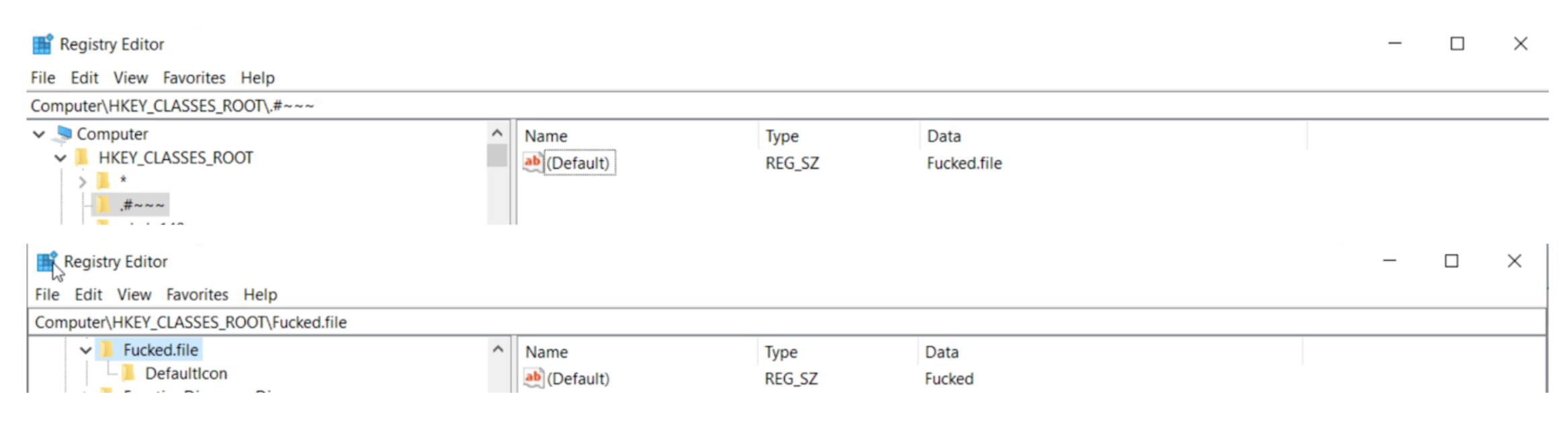Click the Fucked.file folder icon in lower window

click(x=107, y=349)
